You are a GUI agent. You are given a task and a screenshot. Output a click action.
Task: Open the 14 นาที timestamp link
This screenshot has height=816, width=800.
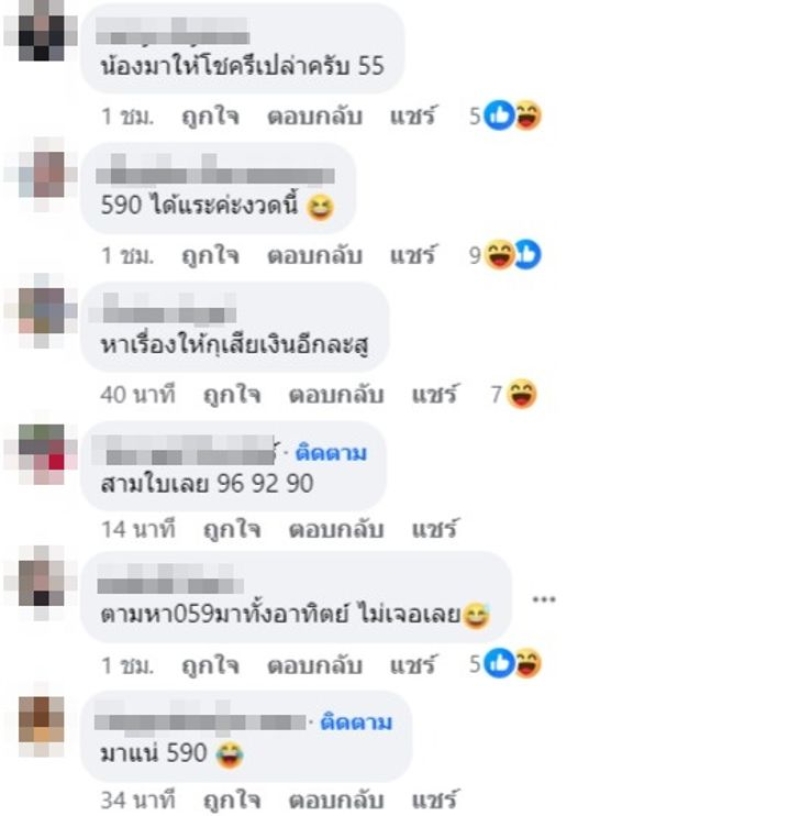(138, 529)
